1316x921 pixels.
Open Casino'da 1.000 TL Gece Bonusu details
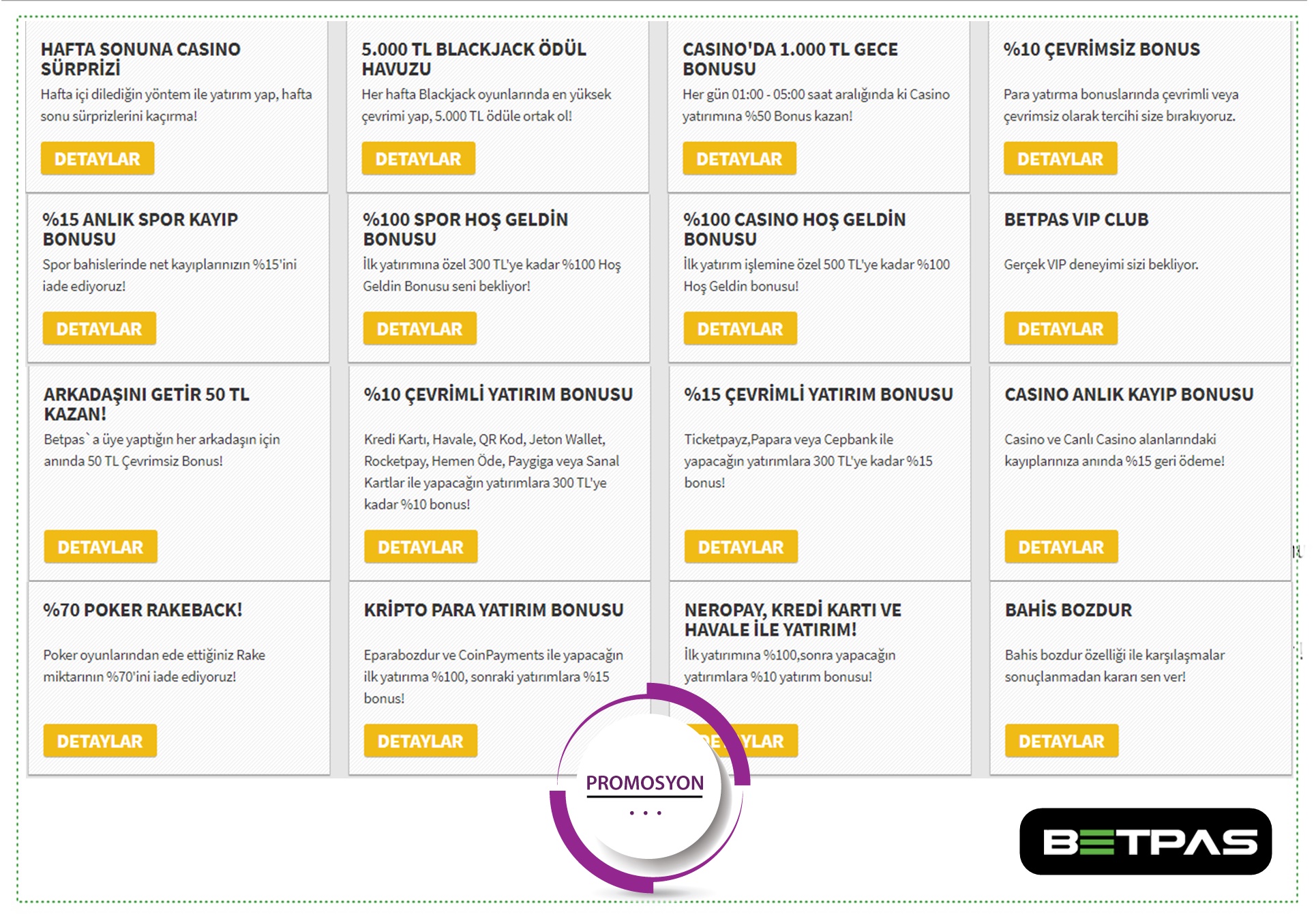pyautogui.click(x=739, y=159)
